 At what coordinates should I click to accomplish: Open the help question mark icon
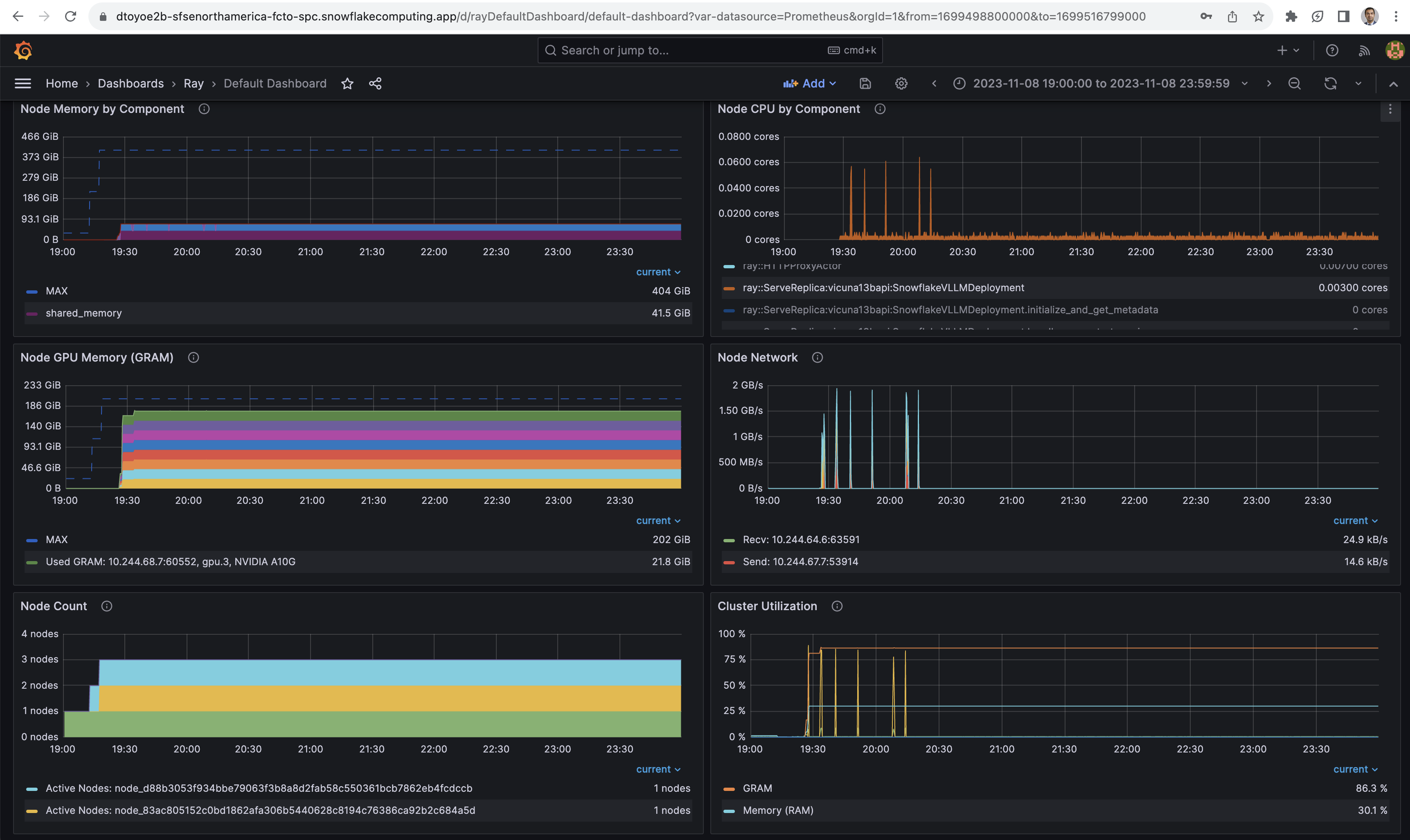pyautogui.click(x=1332, y=50)
